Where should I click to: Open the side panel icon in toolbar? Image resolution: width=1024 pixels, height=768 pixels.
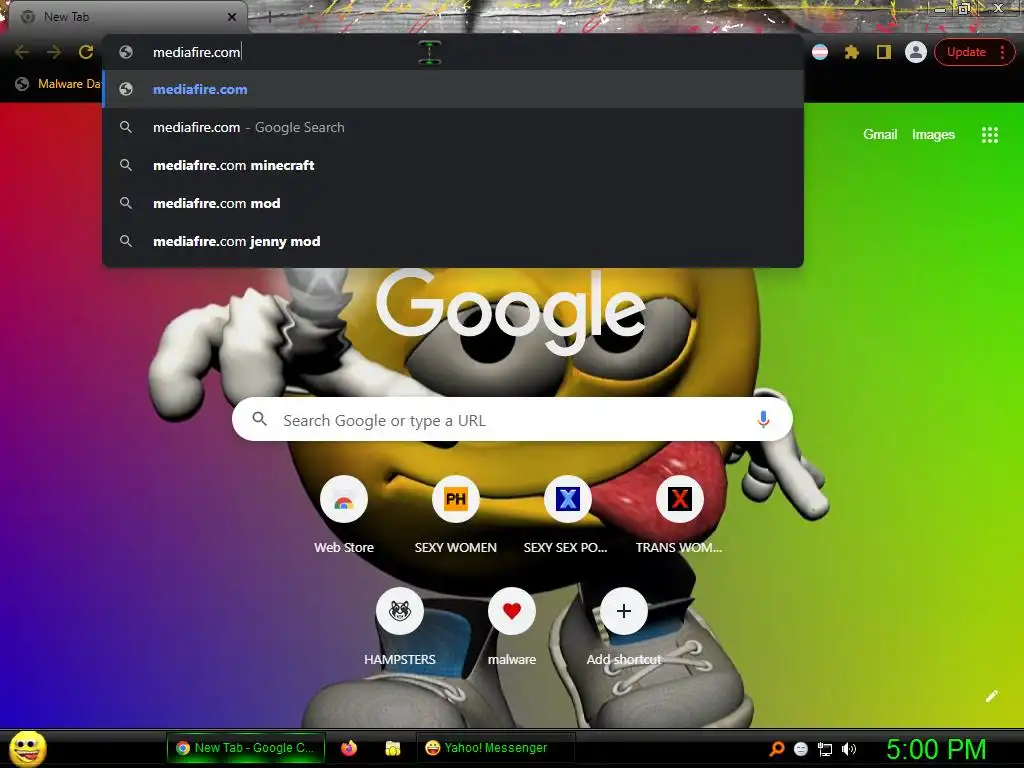click(884, 52)
